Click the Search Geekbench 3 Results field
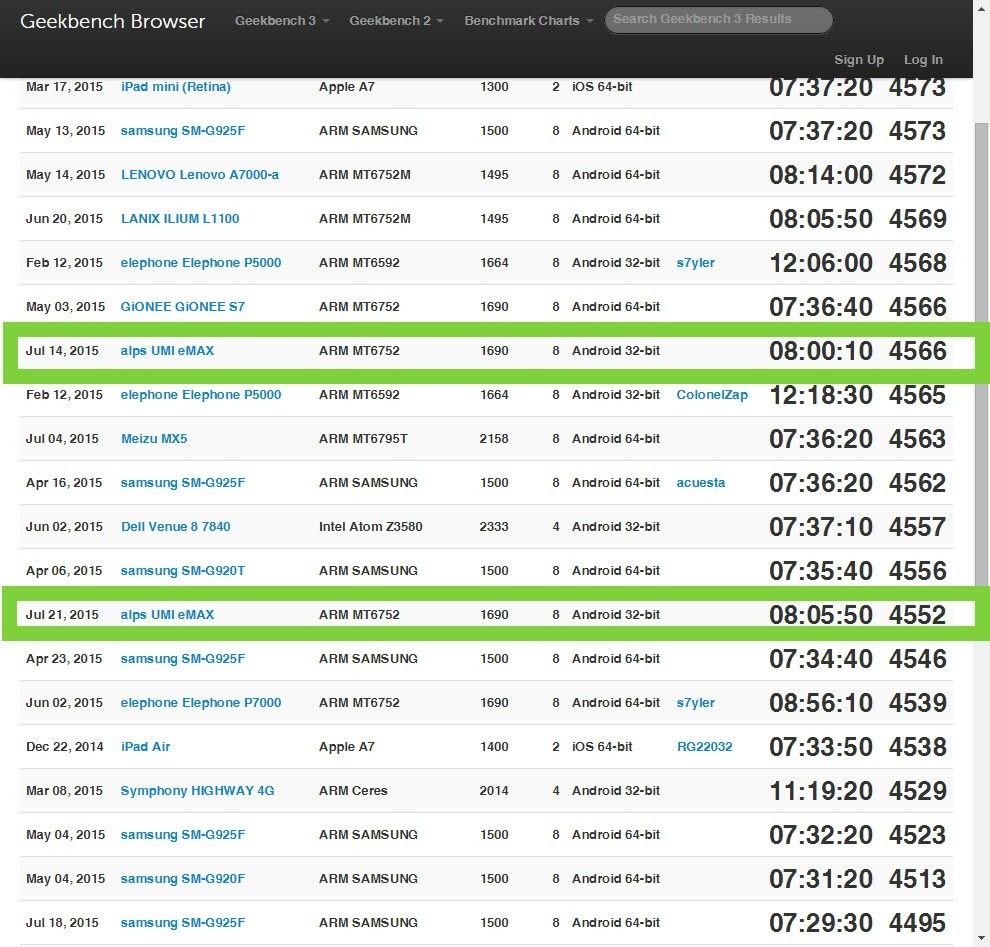Image resolution: width=990 pixels, height=947 pixels. [x=719, y=20]
